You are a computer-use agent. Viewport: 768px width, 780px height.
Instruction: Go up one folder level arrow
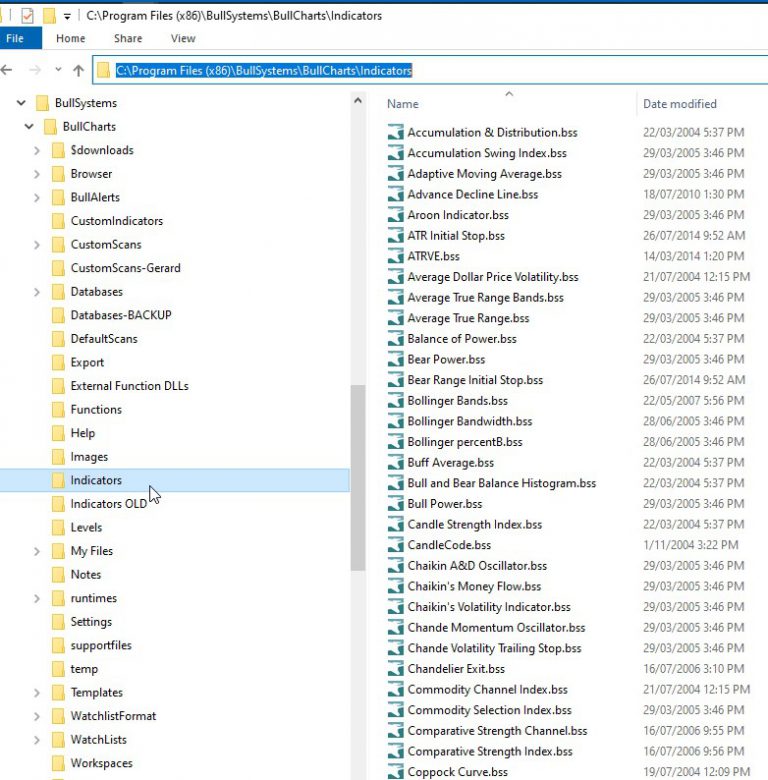[x=79, y=70]
